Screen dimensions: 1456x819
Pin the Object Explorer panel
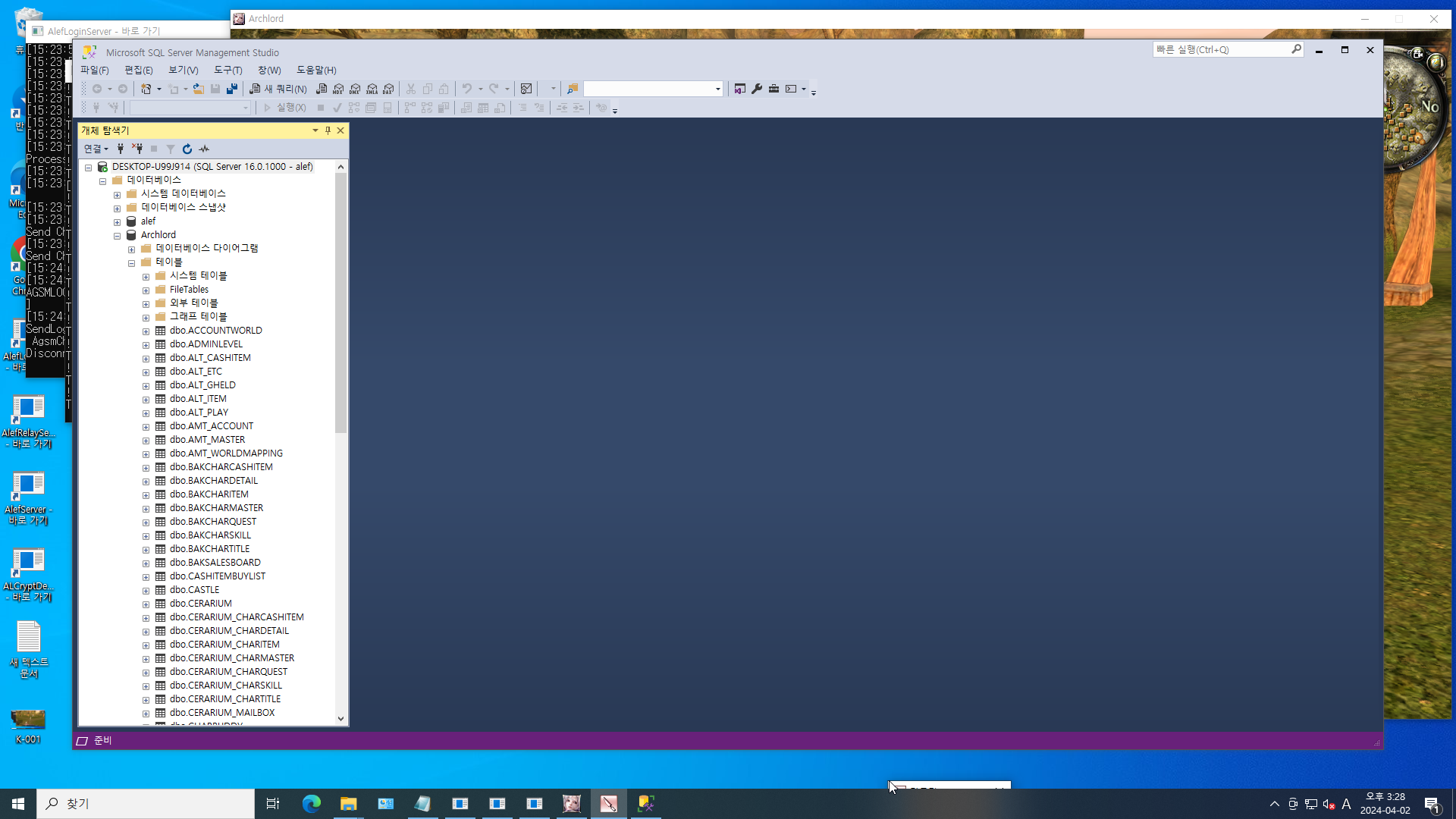[328, 130]
